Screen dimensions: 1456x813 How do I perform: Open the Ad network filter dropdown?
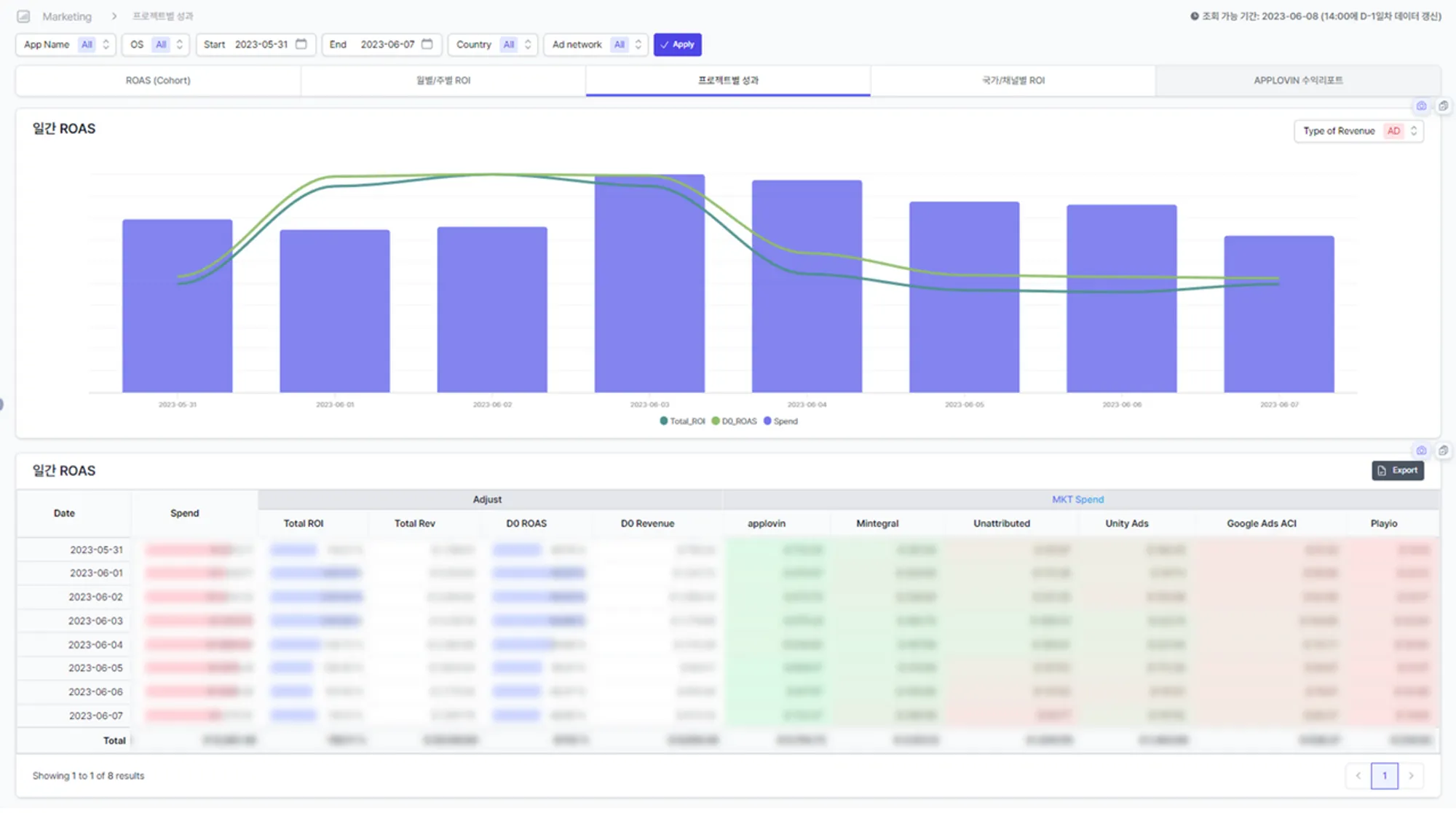point(596,44)
